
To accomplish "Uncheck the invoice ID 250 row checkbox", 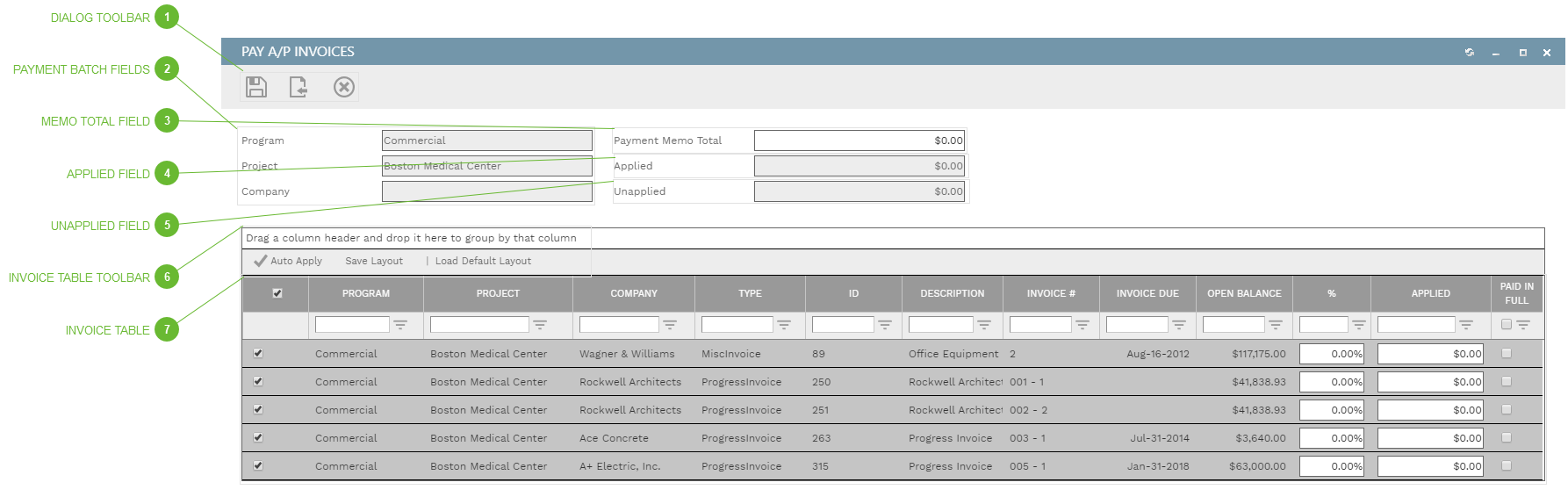I will pos(258,381).
